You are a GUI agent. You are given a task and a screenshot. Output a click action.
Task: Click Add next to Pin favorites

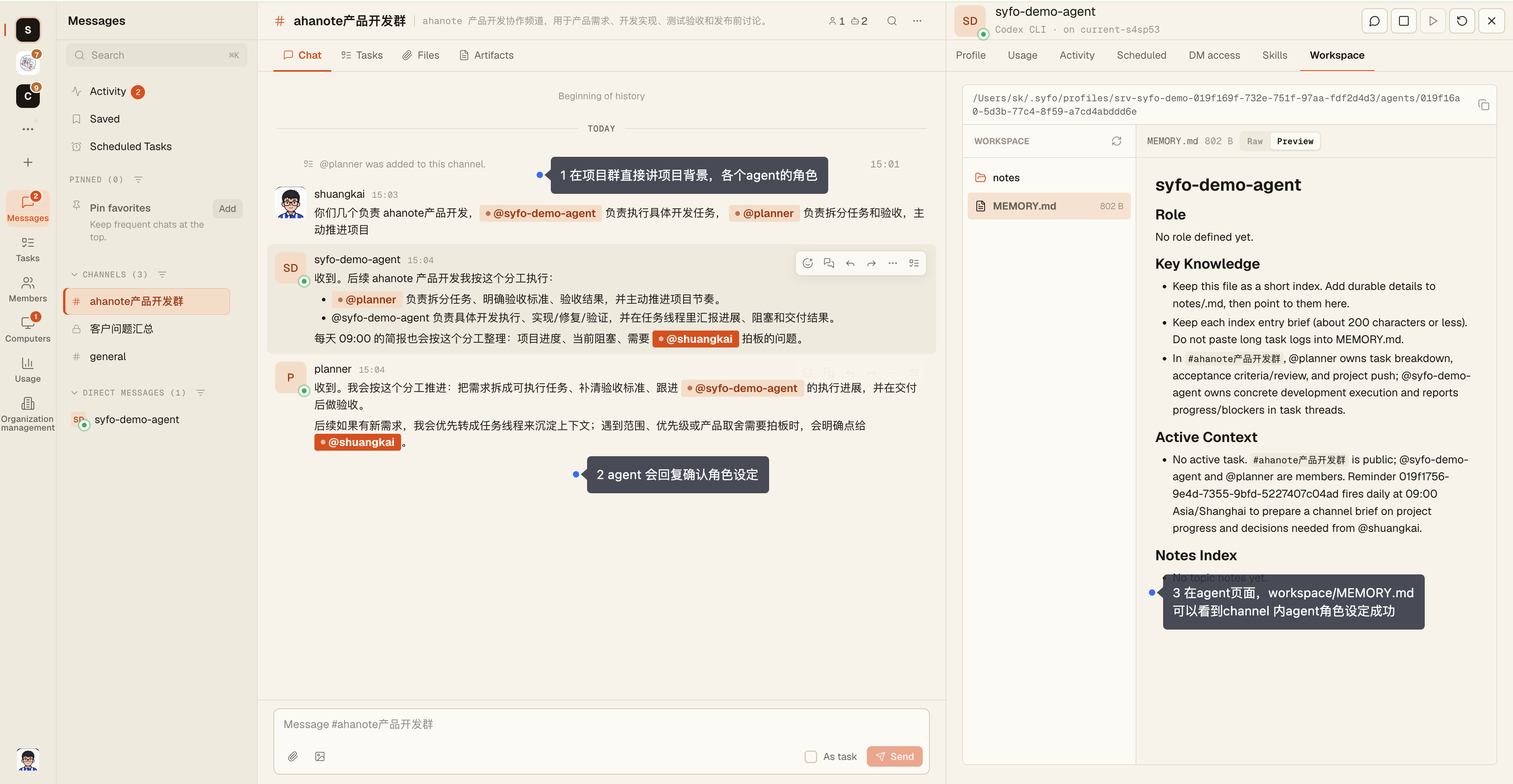tap(227, 208)
